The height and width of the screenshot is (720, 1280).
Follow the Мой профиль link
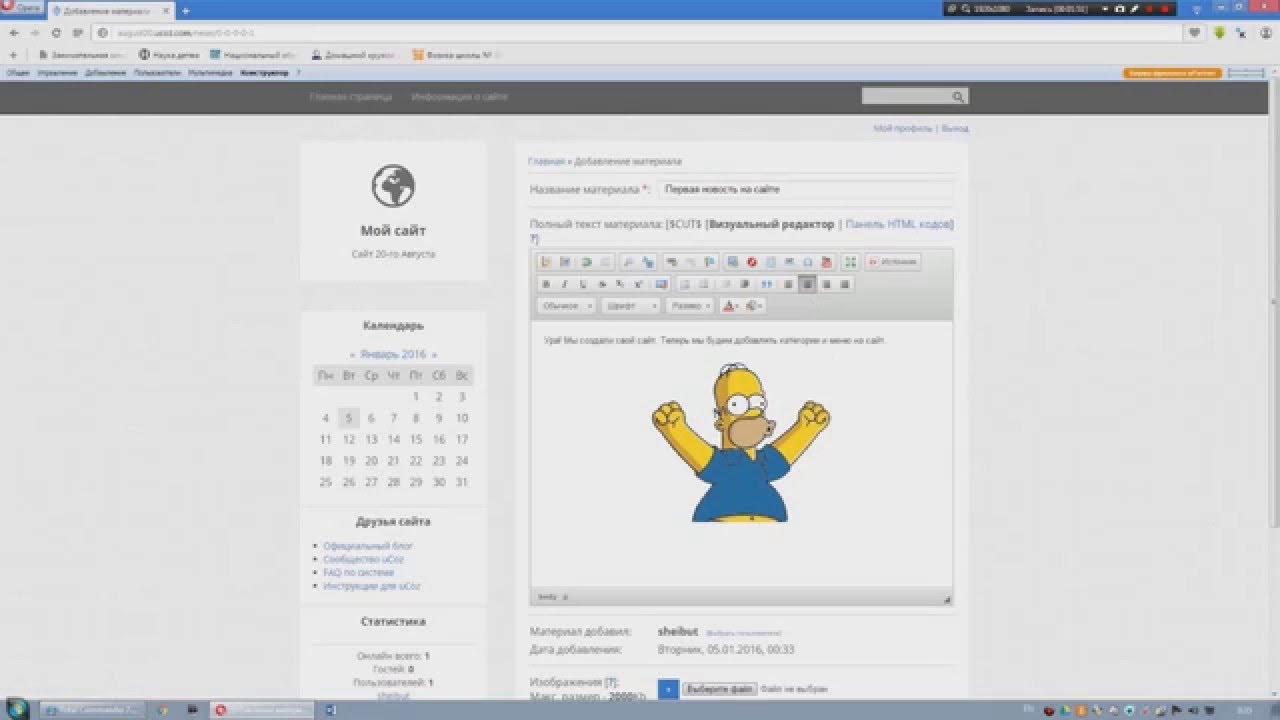point(903,129)
